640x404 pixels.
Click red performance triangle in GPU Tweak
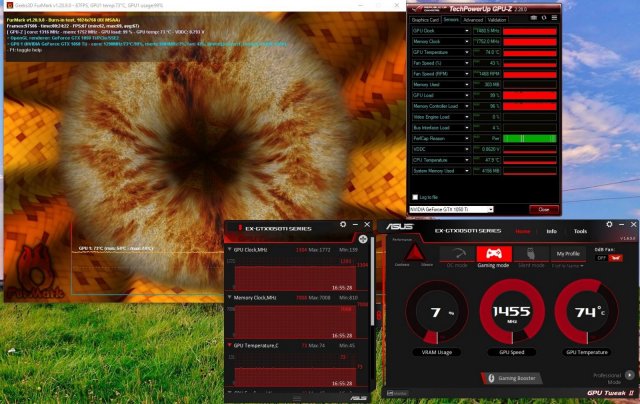pyautogui.click(x=415, y=253)
